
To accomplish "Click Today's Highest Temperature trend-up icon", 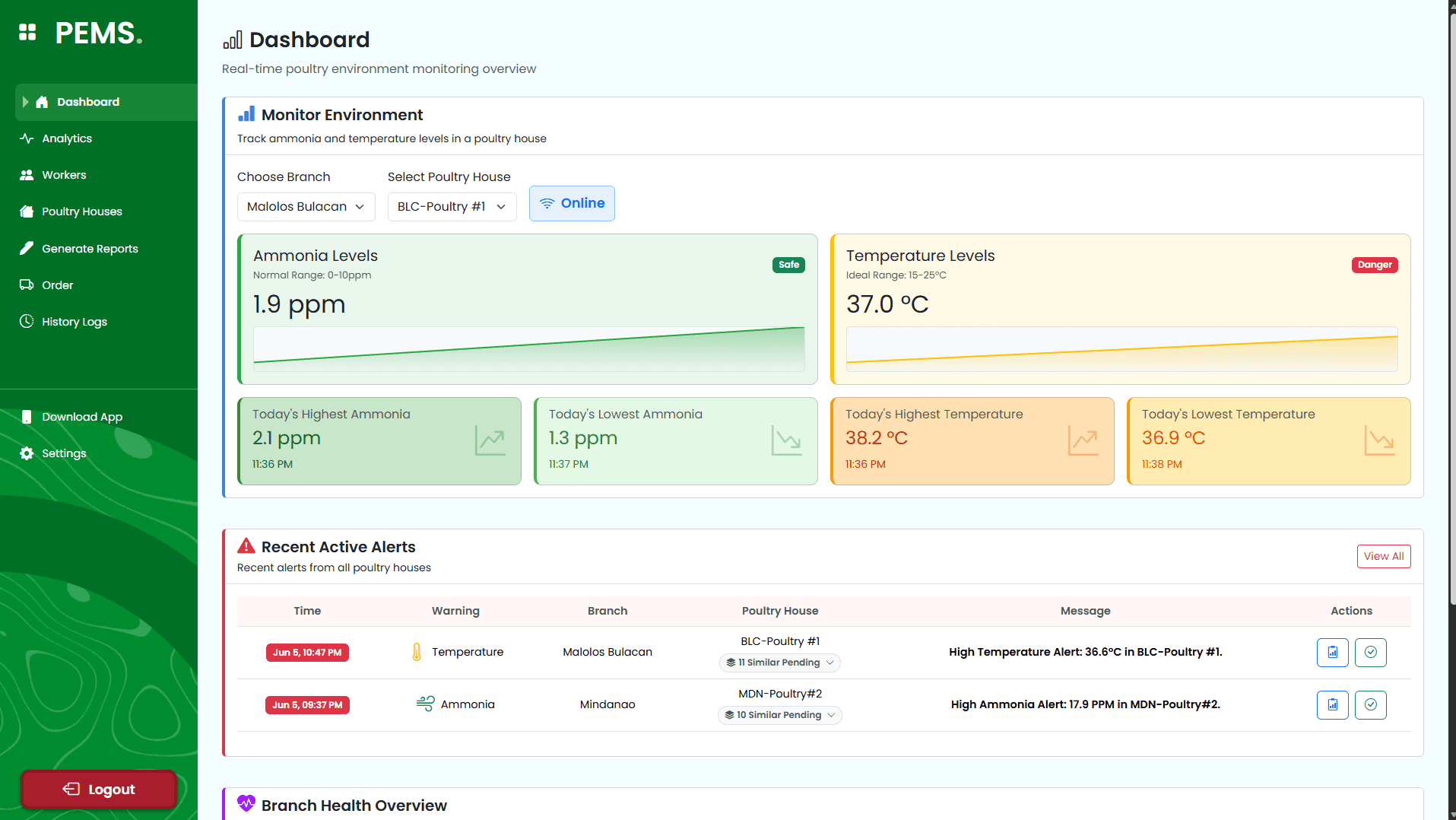I will [1083, 440].
